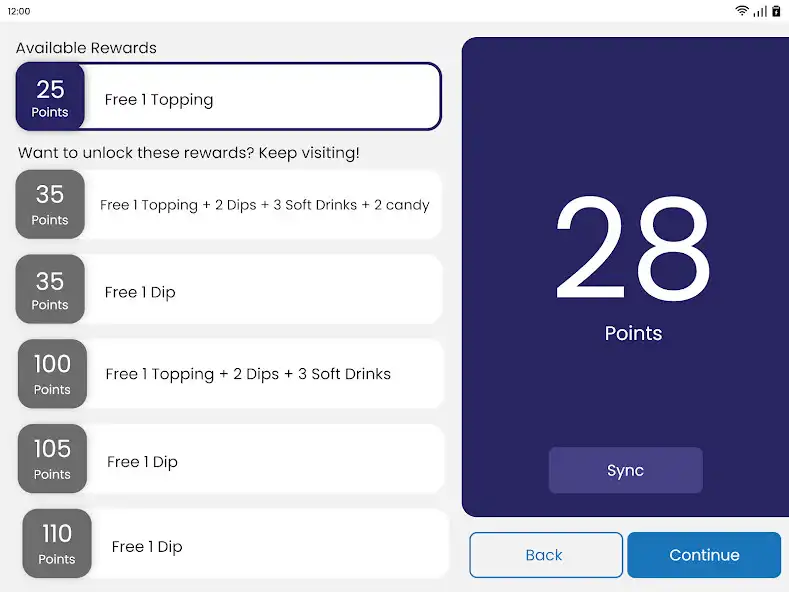Choose the 105-point Free 1 Dip reward
The width and height of the screenshot is (789, 592).
231,459
